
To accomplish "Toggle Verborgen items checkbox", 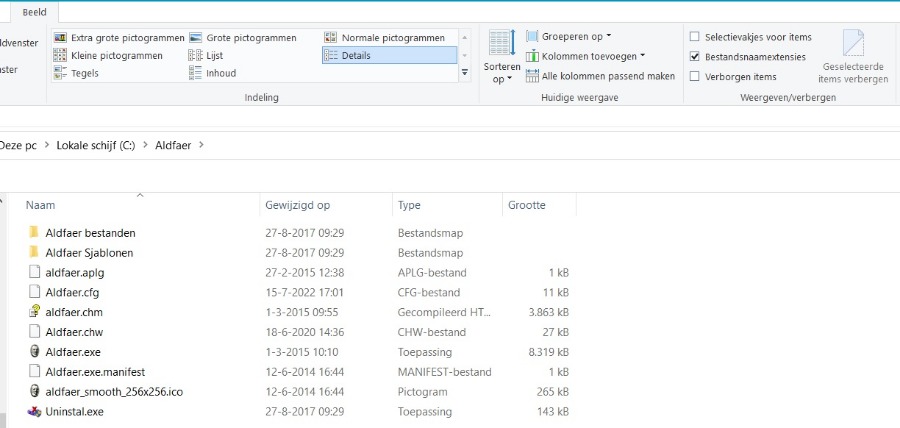I will pyautogui.click(x=695, y=76).
